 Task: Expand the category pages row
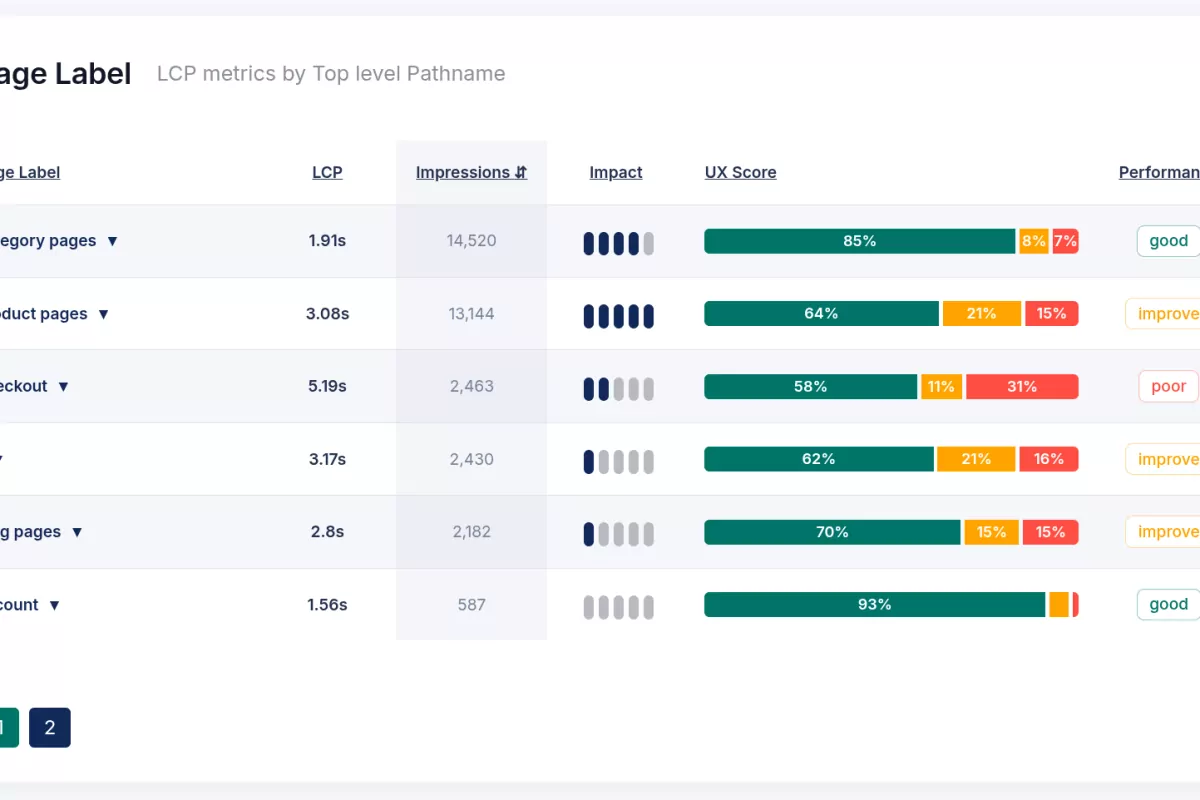(x=112, y=241)
